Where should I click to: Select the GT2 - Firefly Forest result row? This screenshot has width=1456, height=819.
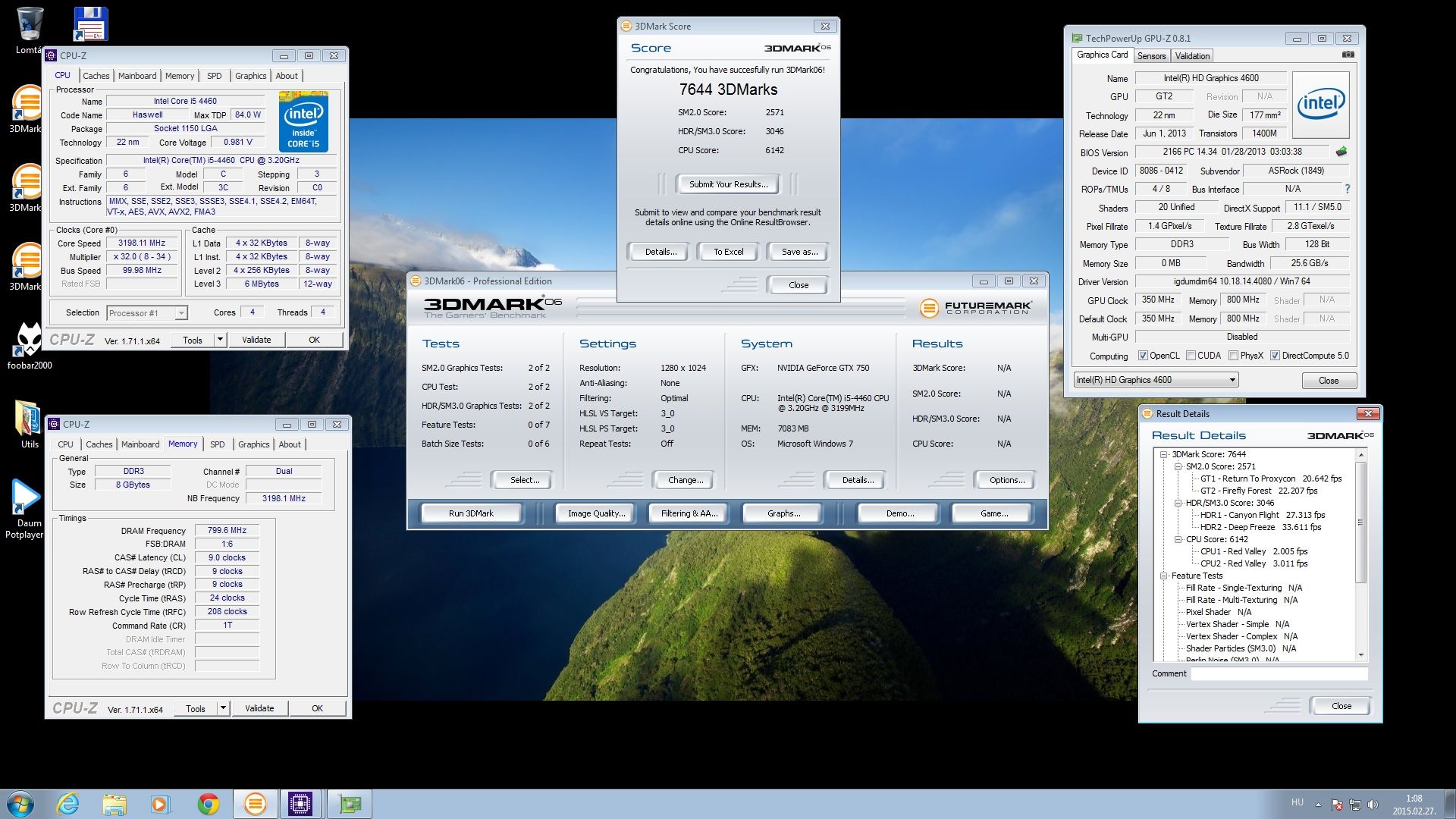[1258, 491]
